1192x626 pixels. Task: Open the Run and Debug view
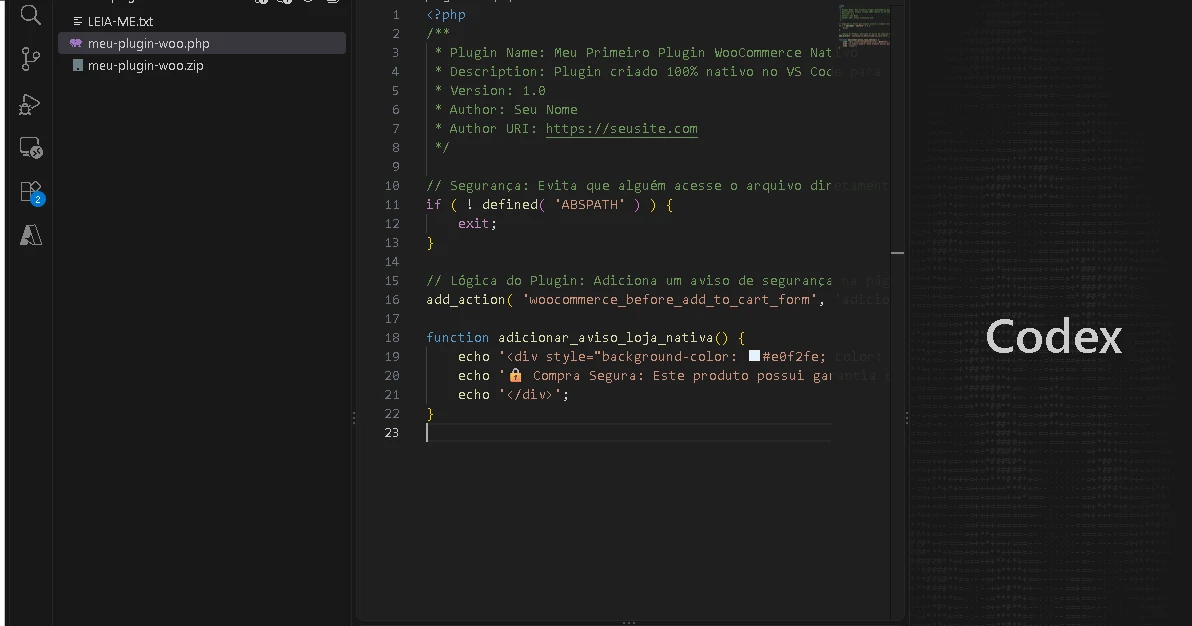30,103
